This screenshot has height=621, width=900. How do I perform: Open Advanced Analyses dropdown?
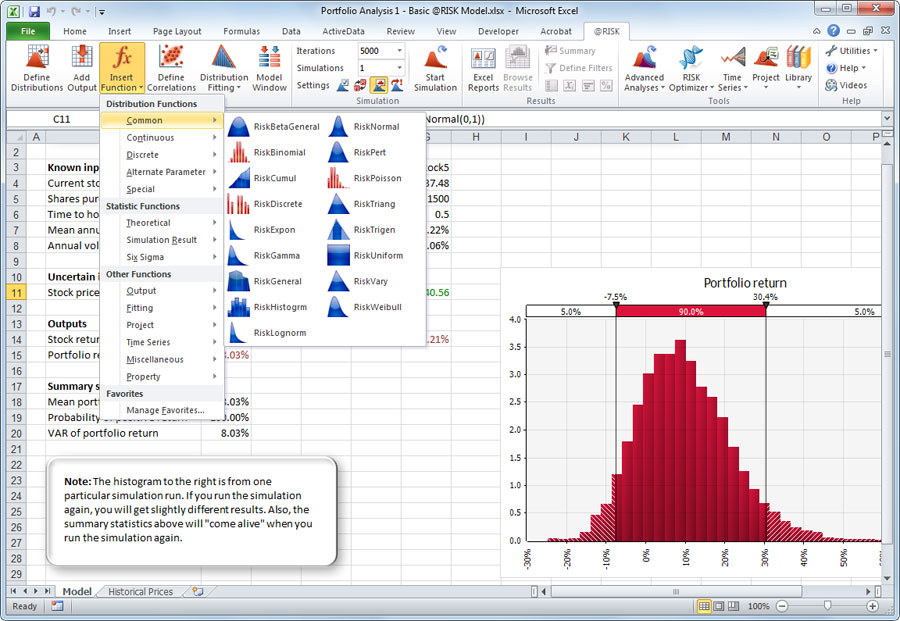[x=644, y=68]
